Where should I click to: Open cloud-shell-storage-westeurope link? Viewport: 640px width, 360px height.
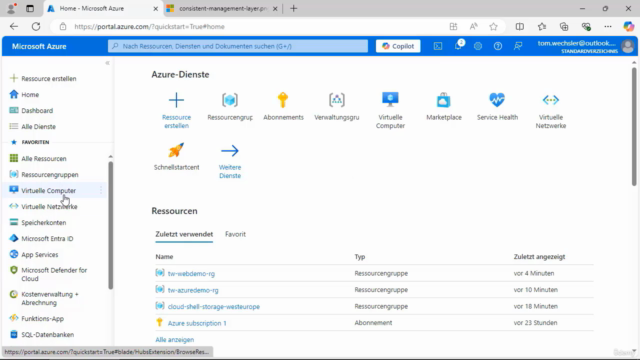pyautogui.click(x=213, y=307)
